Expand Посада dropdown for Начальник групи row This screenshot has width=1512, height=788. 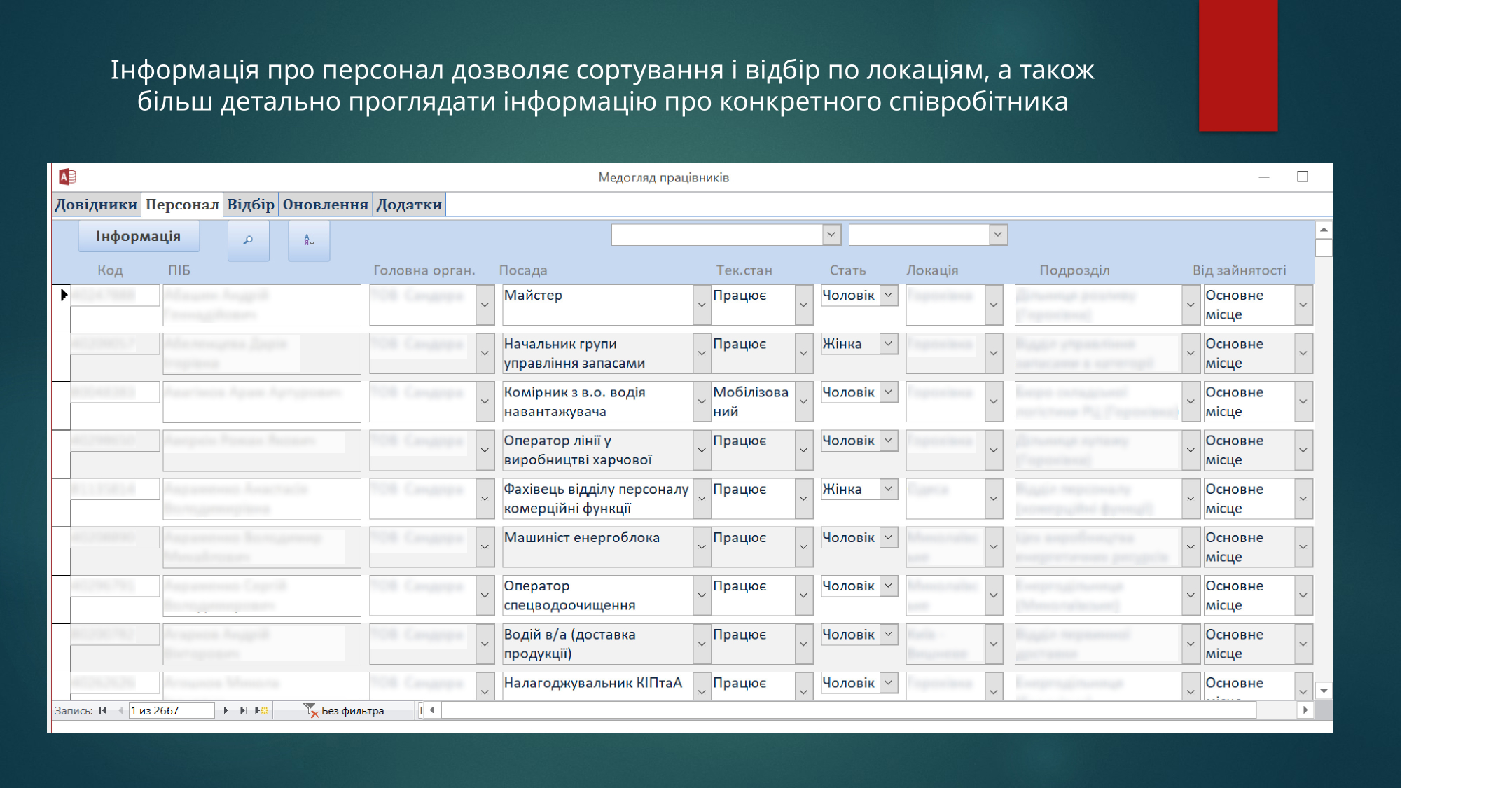pos(702,353)
